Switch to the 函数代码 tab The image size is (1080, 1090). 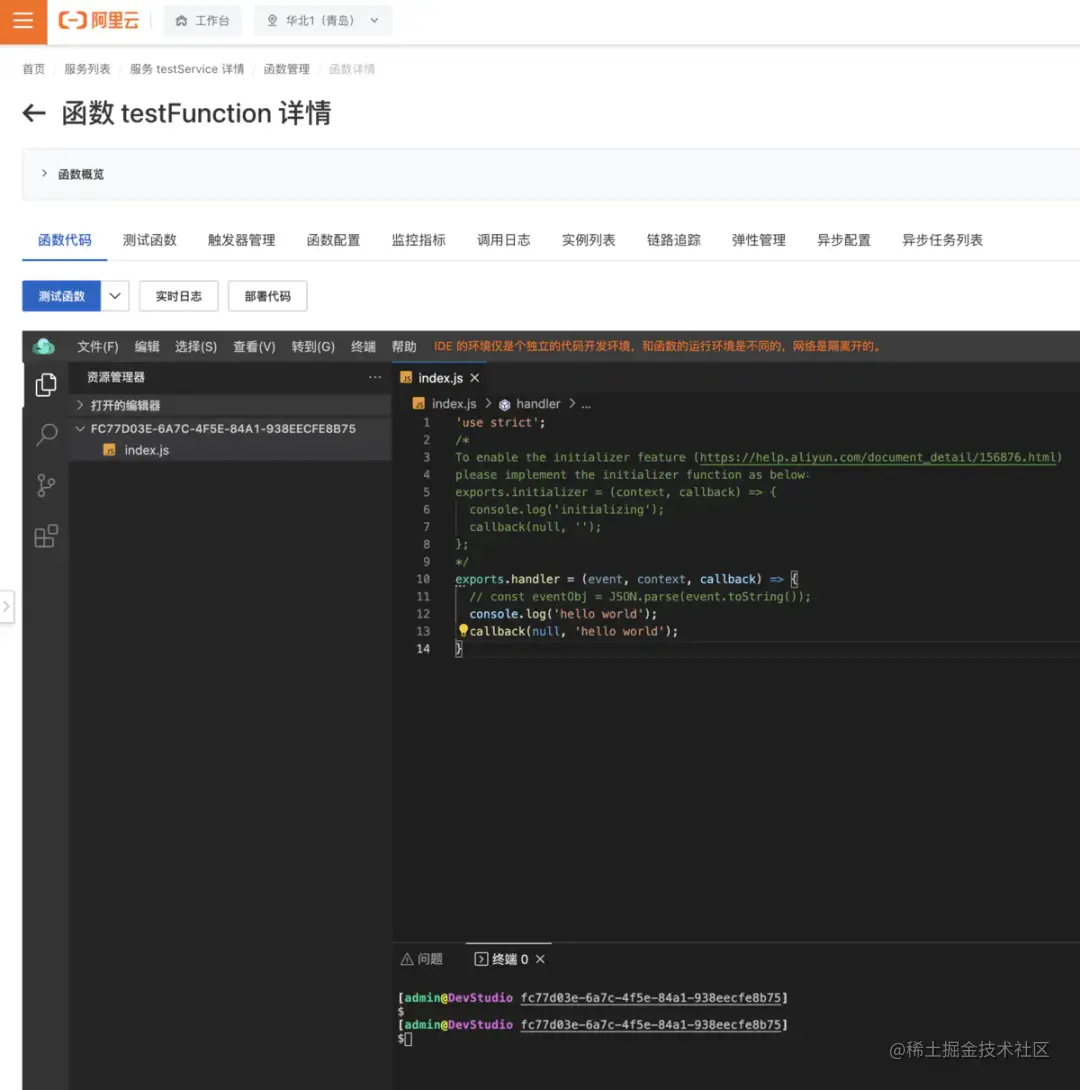pos(65,241)
